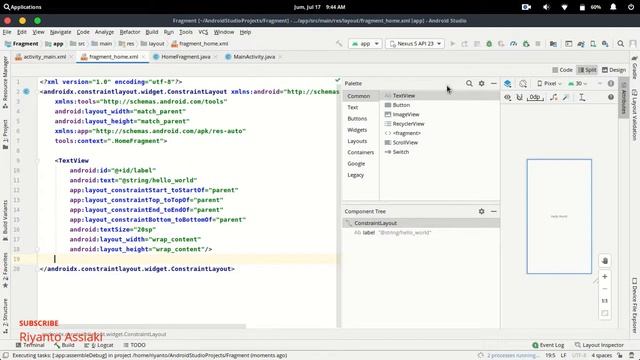
Task: Minimize the Component Tree panel
Action: [x=493, y=211]
